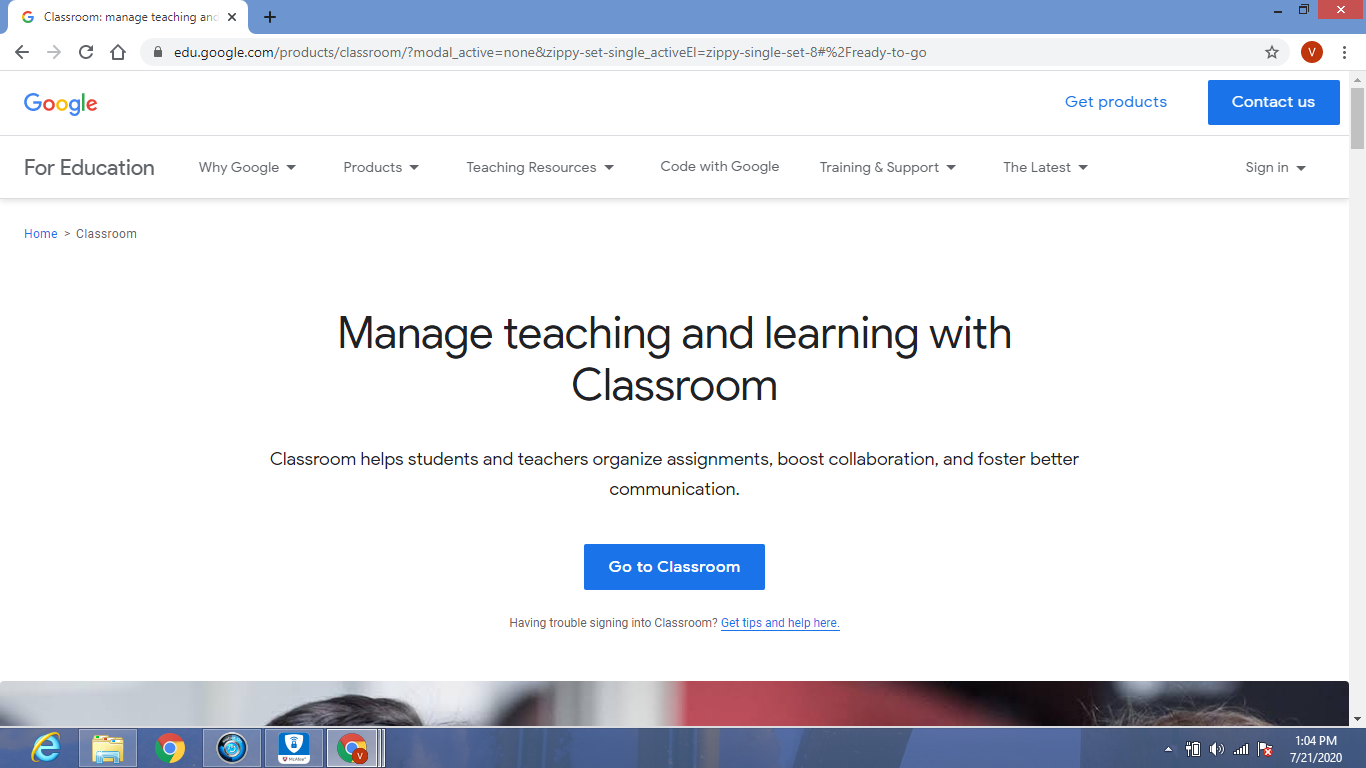Open Code with Google menu item
The image size is (1366, 768).
[720, 167]
